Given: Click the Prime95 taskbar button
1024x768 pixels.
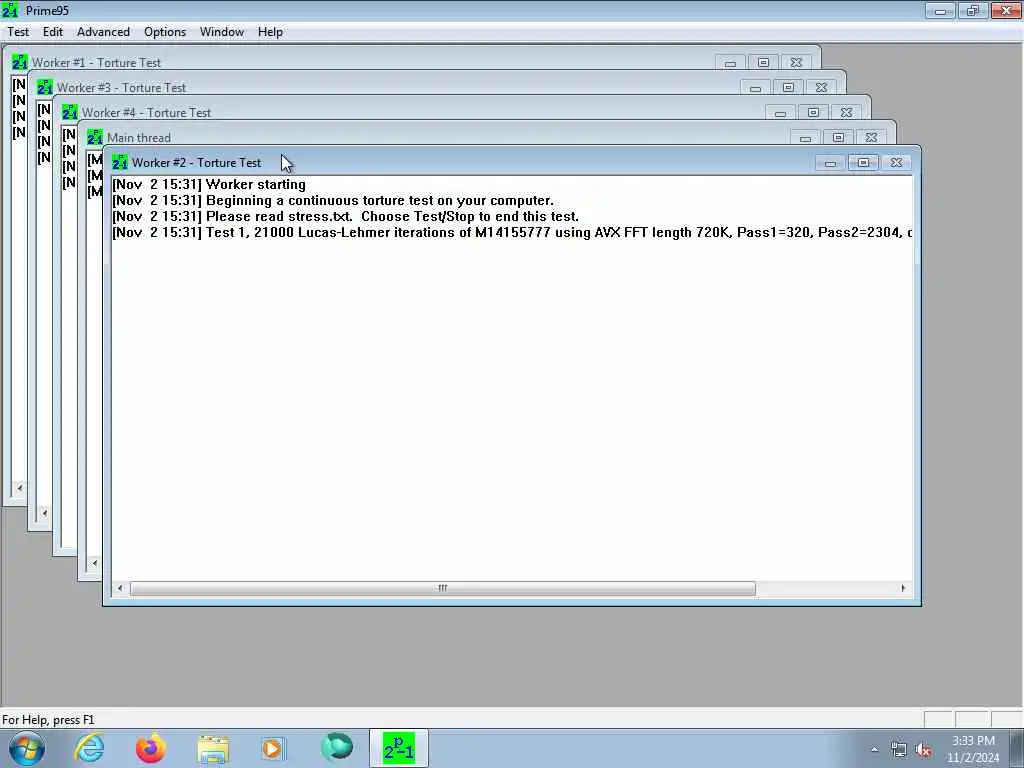Looking at the screenshot, I should [x=398, y=748].
